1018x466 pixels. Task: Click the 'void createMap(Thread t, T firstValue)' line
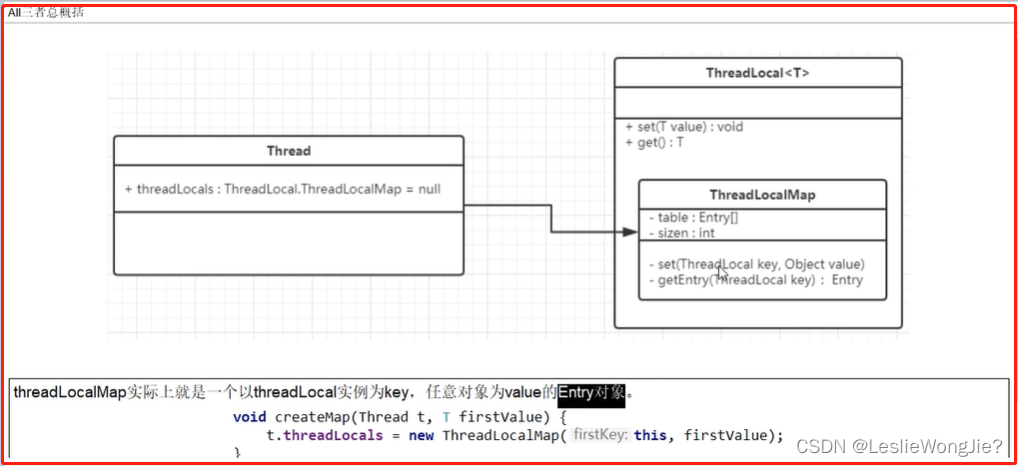401,417
